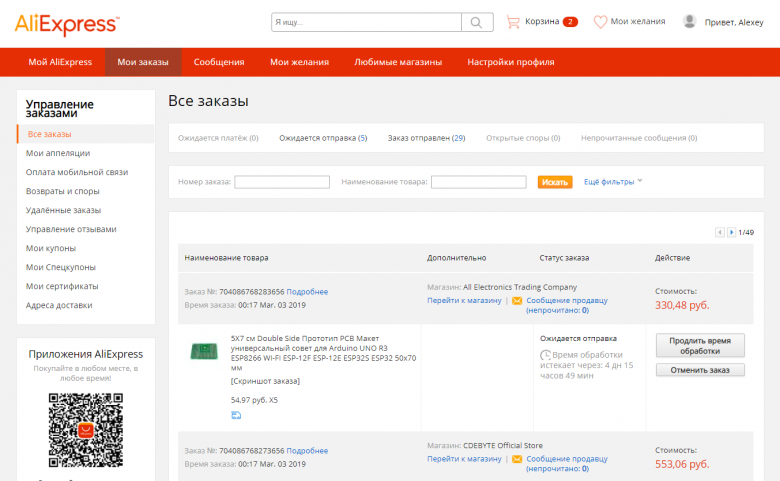
Task: Select the 'Заказ отправлен (29)' tab
Action: pos(426,138)
